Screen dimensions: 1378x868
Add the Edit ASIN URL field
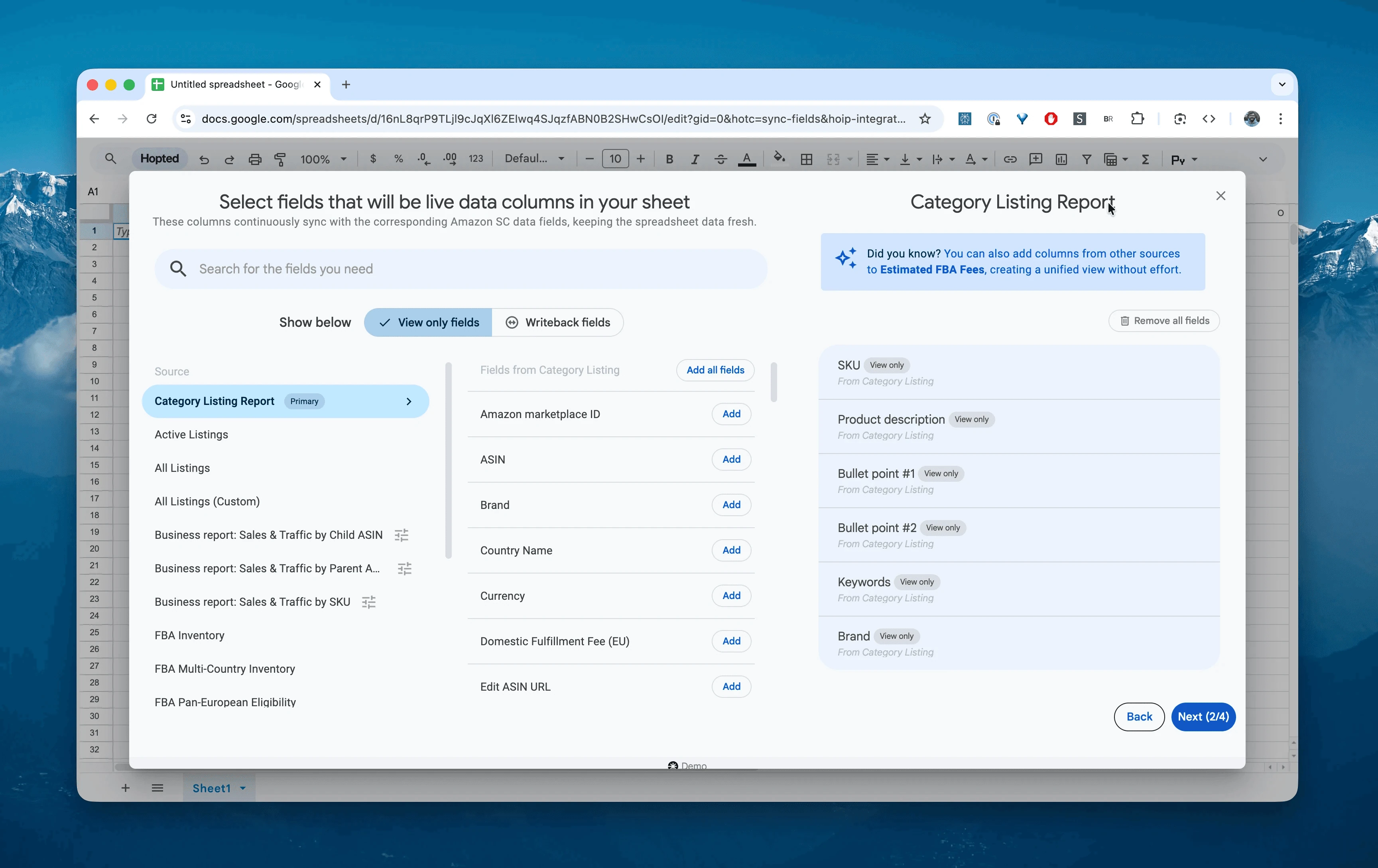pos(731,686)
